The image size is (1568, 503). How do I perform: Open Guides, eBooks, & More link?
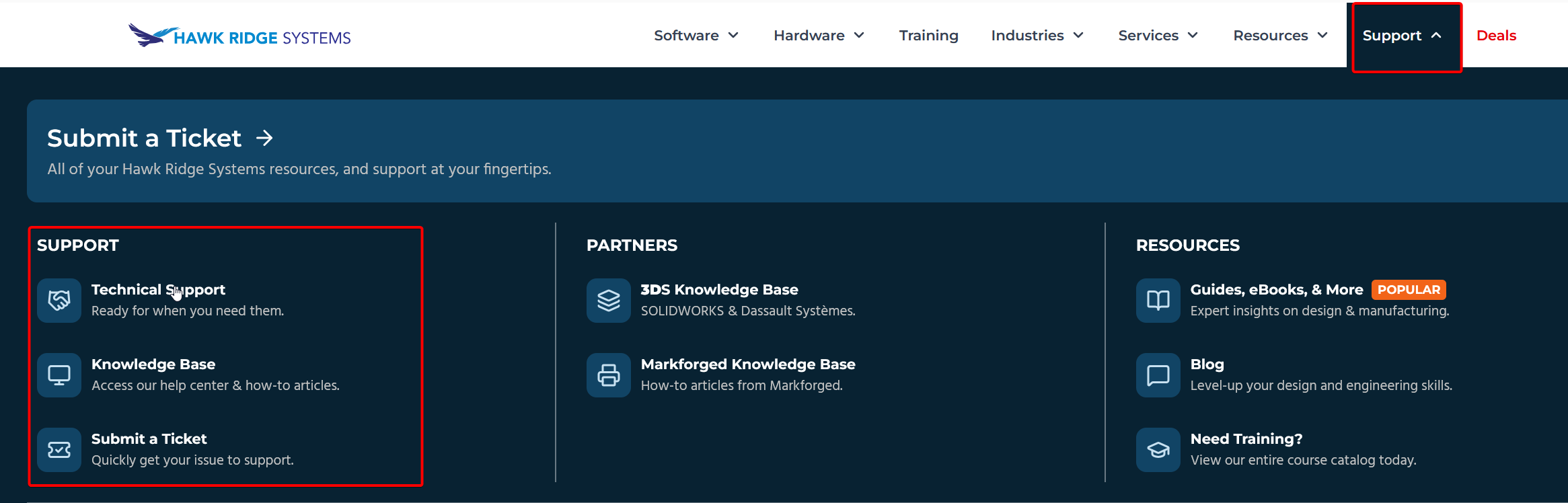(1277, 289)
